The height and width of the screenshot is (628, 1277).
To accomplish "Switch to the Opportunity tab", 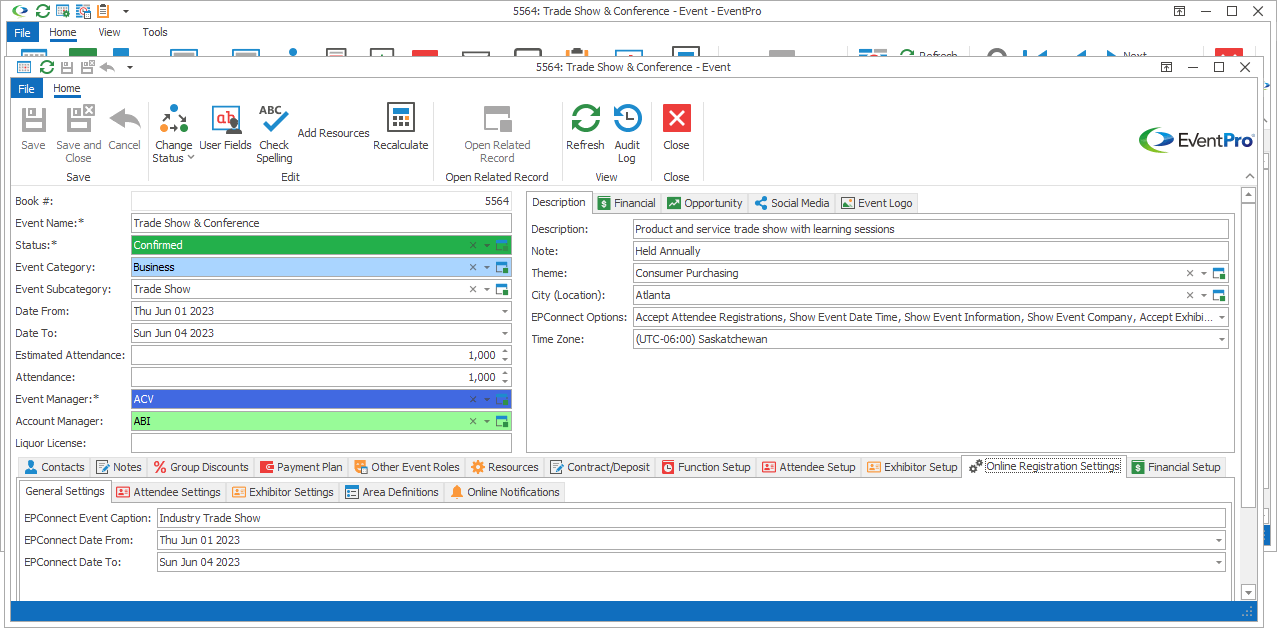I will (705, 203).
